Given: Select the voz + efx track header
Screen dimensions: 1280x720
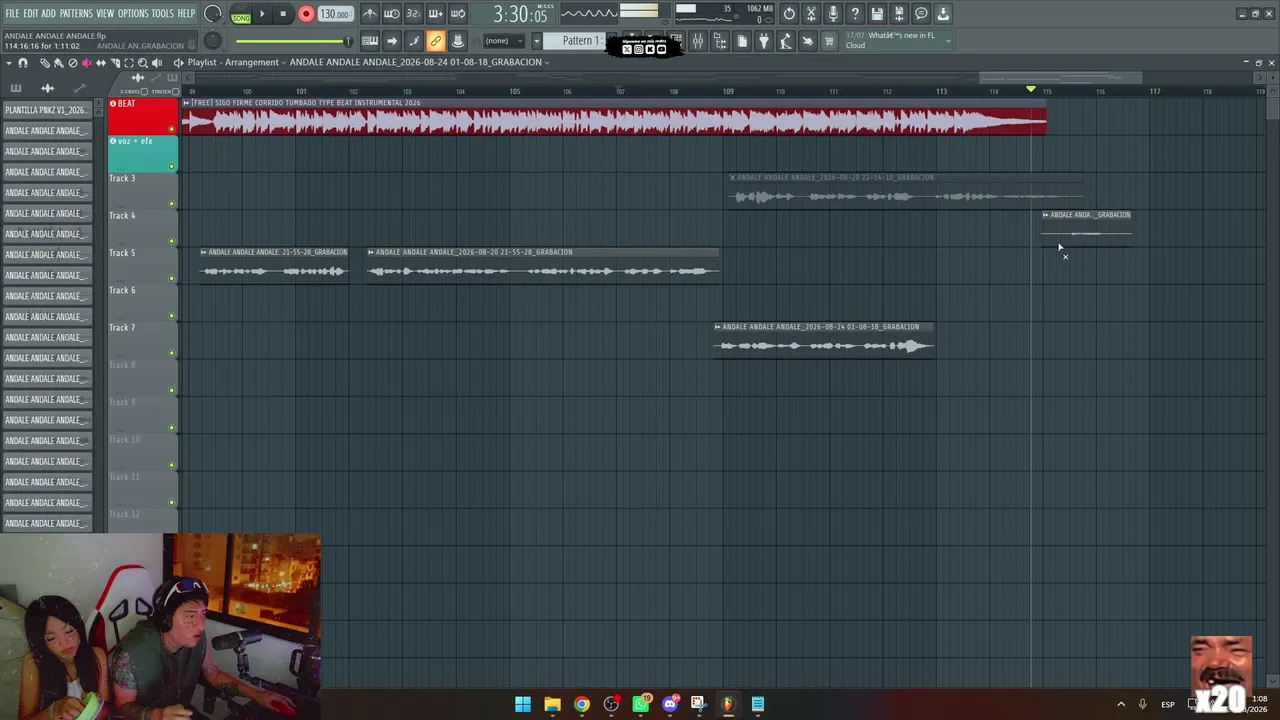Looking at the screenshot, I should pos(143,154).
